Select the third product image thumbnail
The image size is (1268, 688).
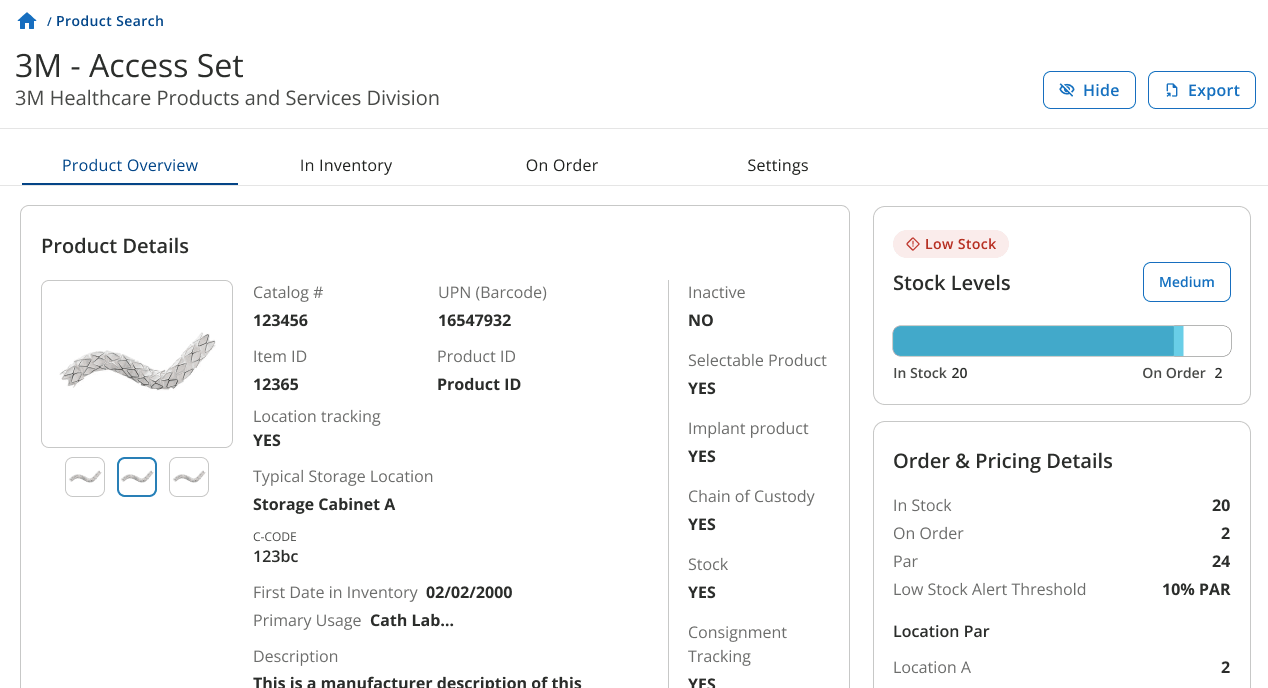point(189,477)
